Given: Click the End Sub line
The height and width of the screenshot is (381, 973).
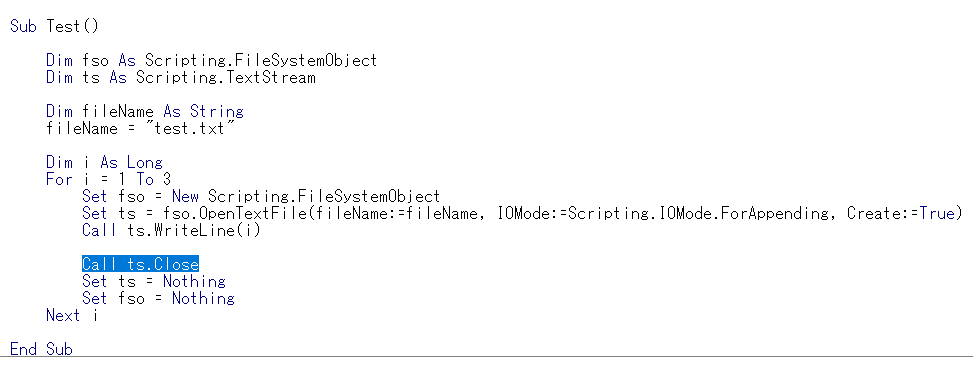Looking at the screenshot, I should coord(41,349).
